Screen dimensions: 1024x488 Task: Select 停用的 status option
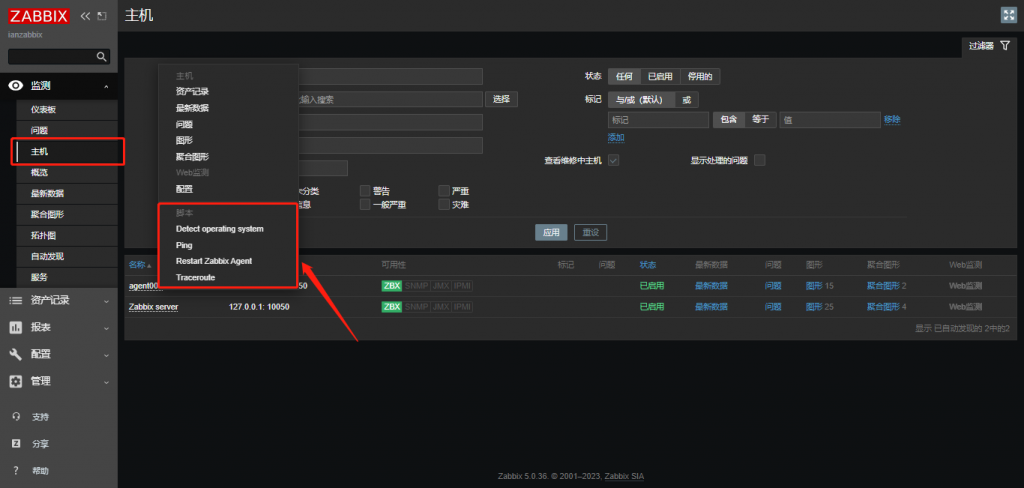click(x=700, y=76)
